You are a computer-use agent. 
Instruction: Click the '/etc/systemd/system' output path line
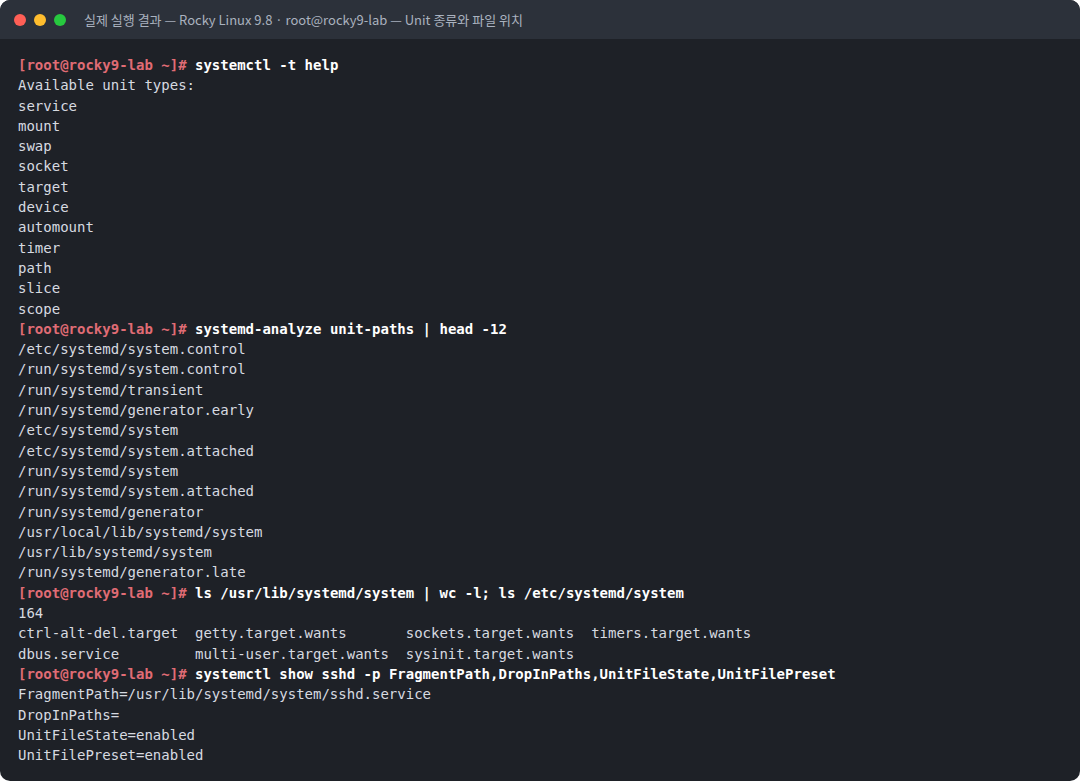click(x=98, y=431)
